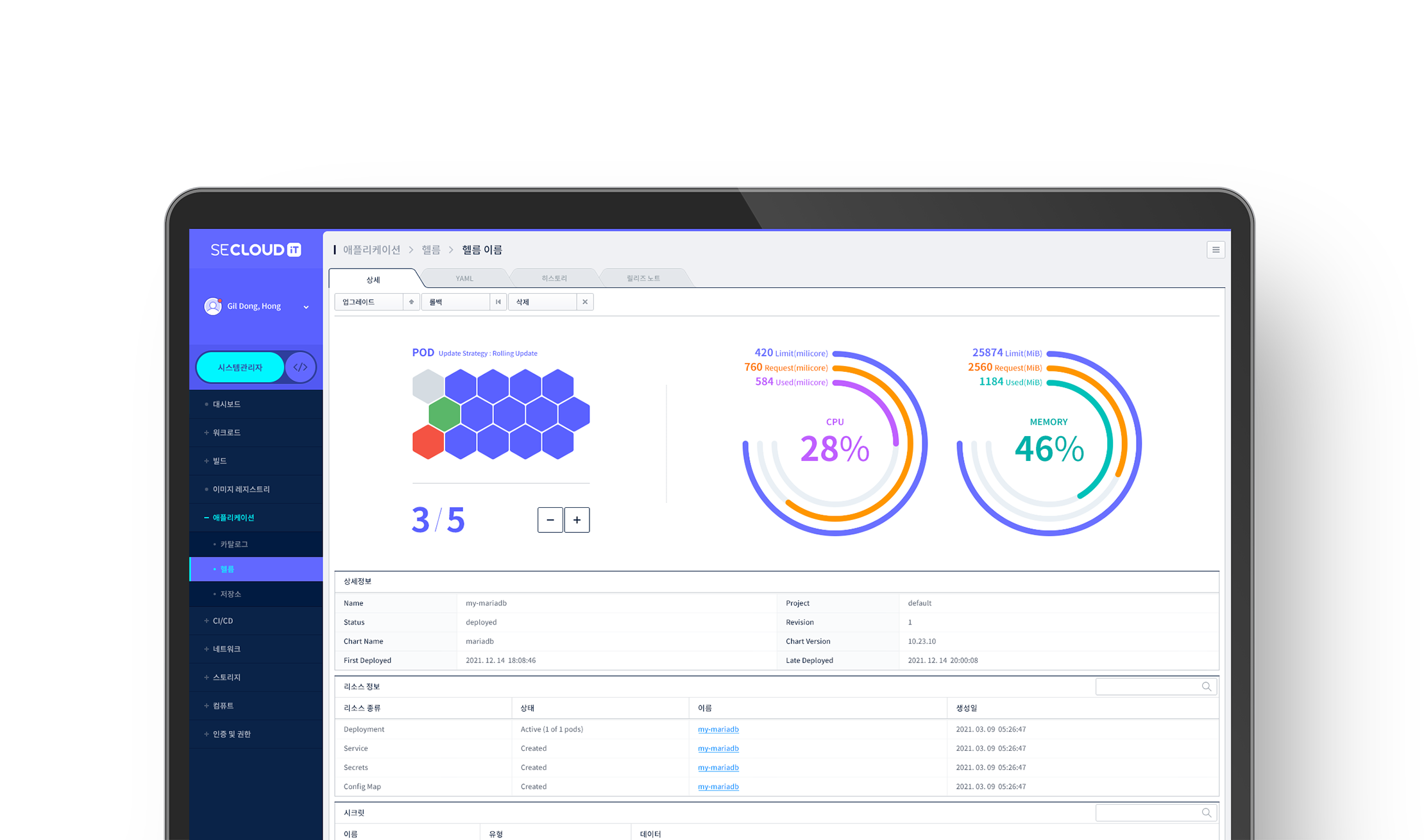Expand the Gil Dong, Hong user dropdown
This screenshot has height=840, width=1424.
[x=306, y=307]
